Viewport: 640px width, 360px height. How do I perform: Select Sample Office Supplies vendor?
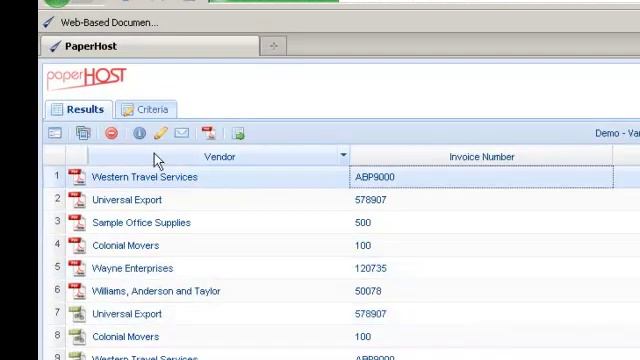(x=141, y=223)
